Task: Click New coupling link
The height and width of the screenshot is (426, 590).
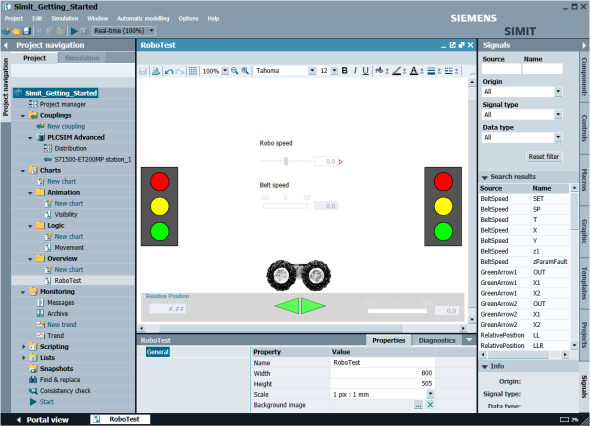Action: 66,126
